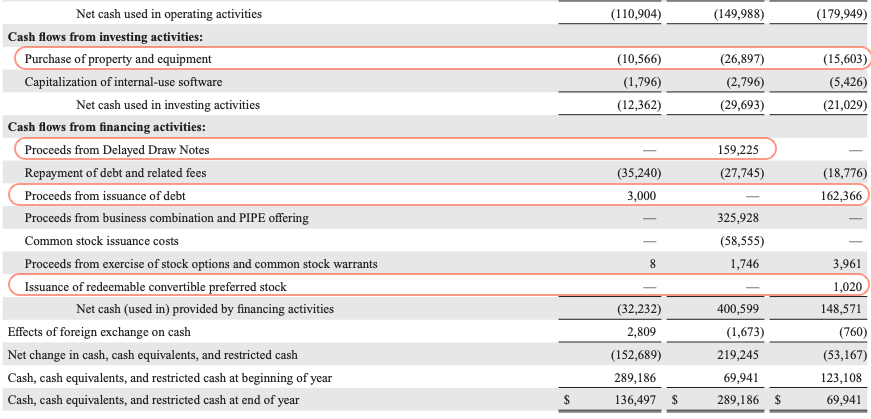
Task: Click "Net cash used in operating activities" label
Action: (169, 14)
